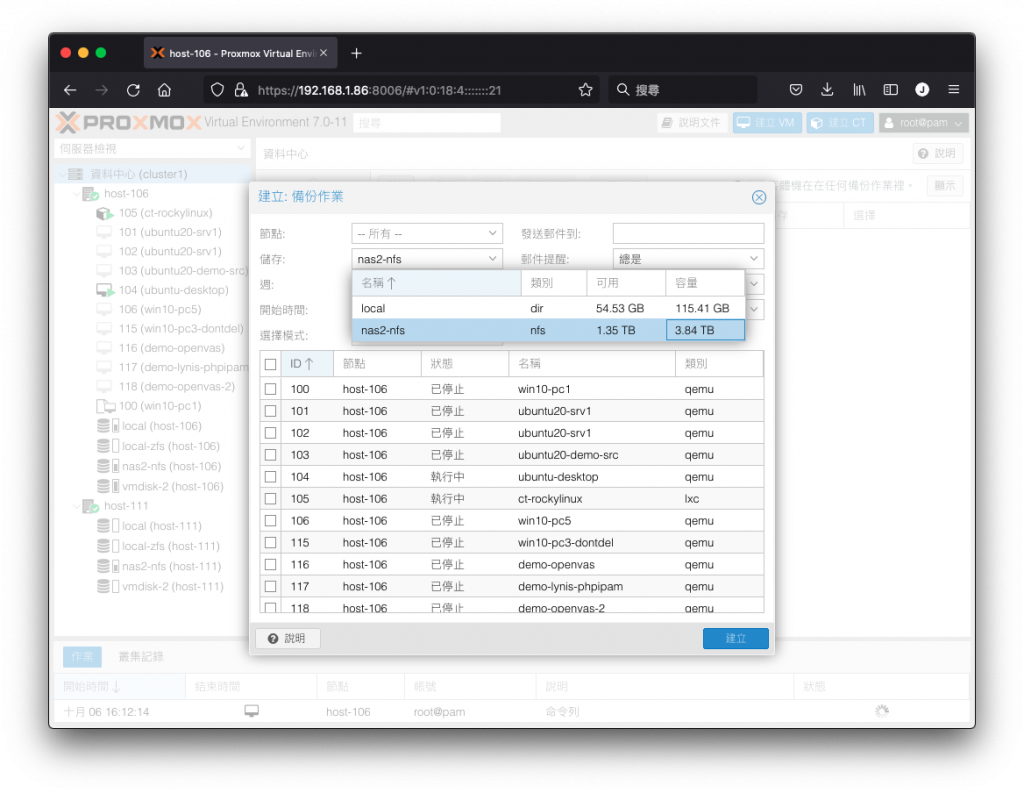Bookmark the page with the star icon

pos(585,90)
